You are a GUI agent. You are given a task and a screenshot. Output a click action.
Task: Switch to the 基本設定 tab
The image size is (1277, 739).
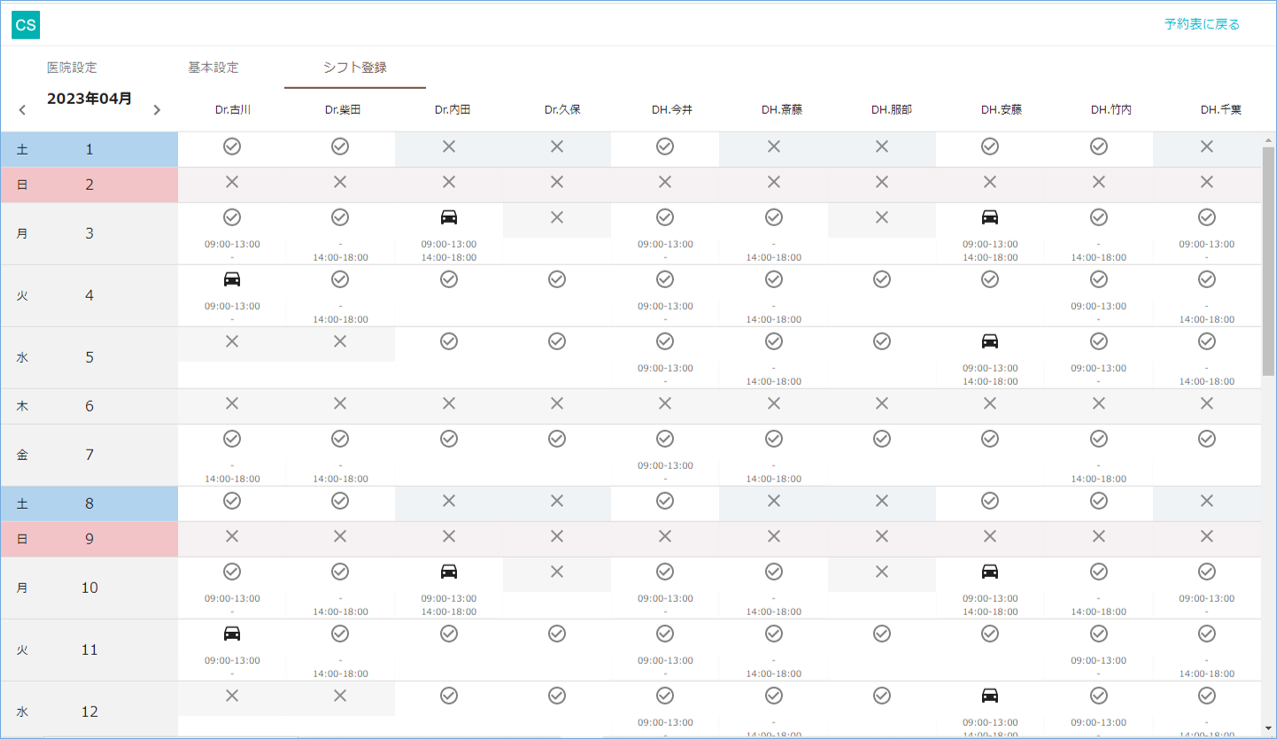pyautogui.click(x=213, y=68)
